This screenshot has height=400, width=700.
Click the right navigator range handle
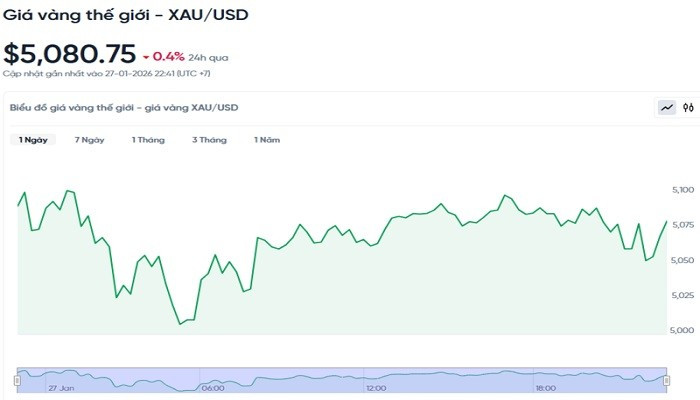point(666,380)
